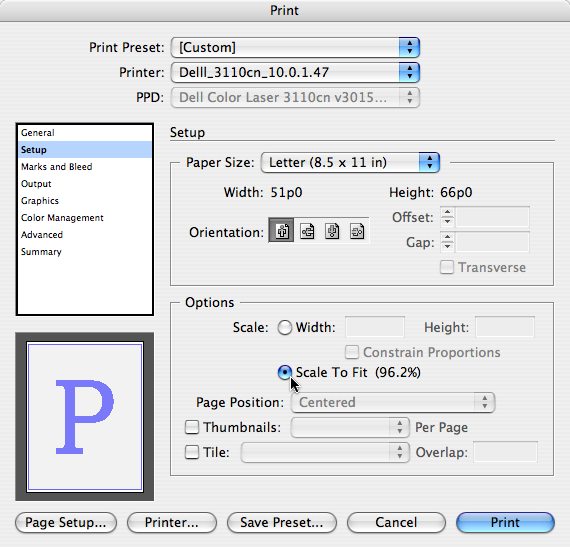The height and width of the screenshot is (547, 570).
Task: Click the Offset stepper arrows
Action: pyautogui.click(x=447, y=217)
